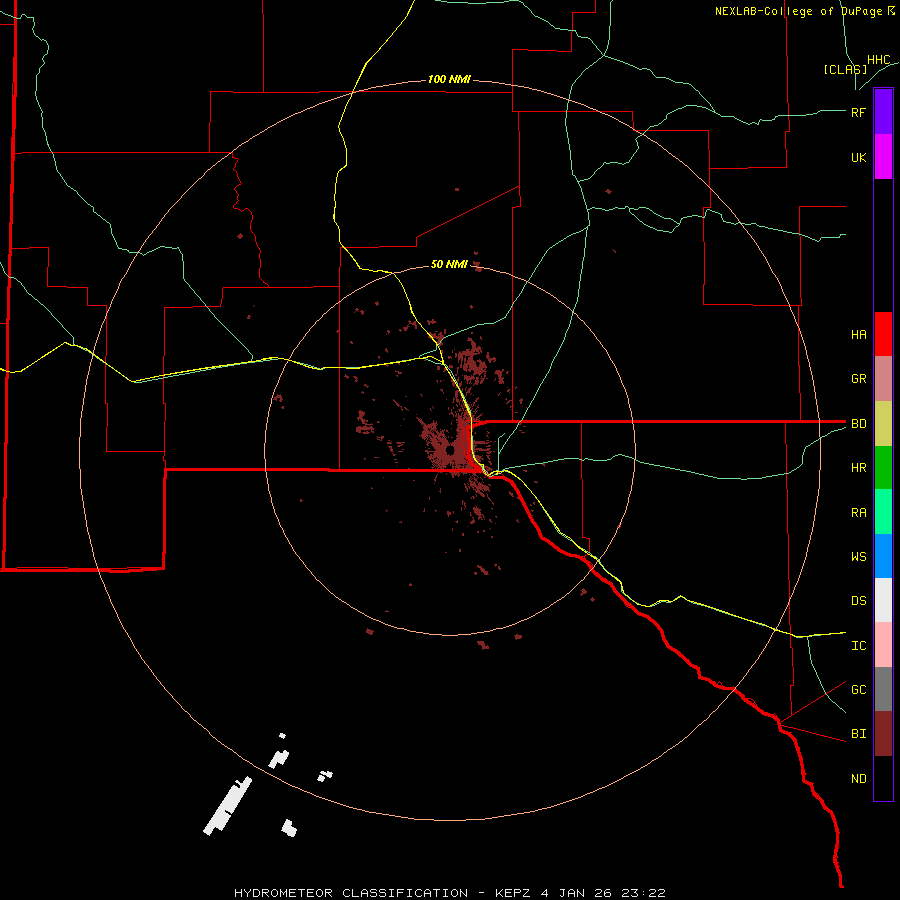Click the 100 NMI range ring label
This screenshot has width=900, height=900.
coord(449,79)
